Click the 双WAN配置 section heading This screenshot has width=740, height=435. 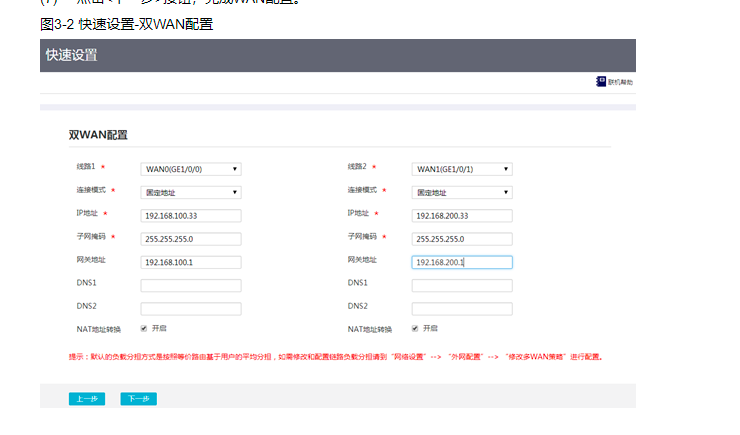pos(98,135)
